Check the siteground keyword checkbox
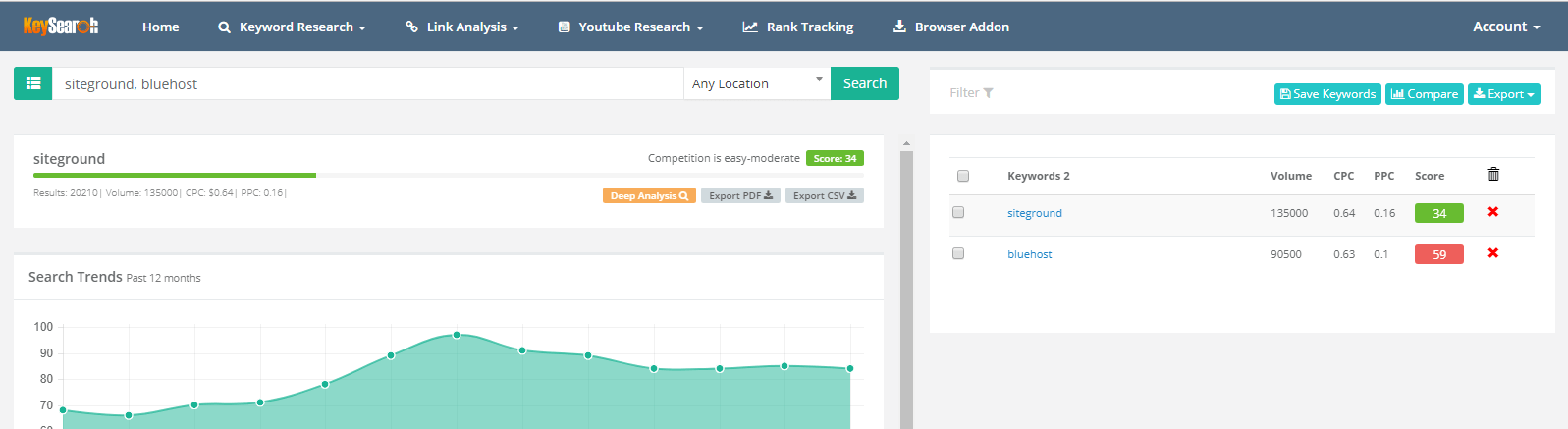 click(x=958, y=212)
